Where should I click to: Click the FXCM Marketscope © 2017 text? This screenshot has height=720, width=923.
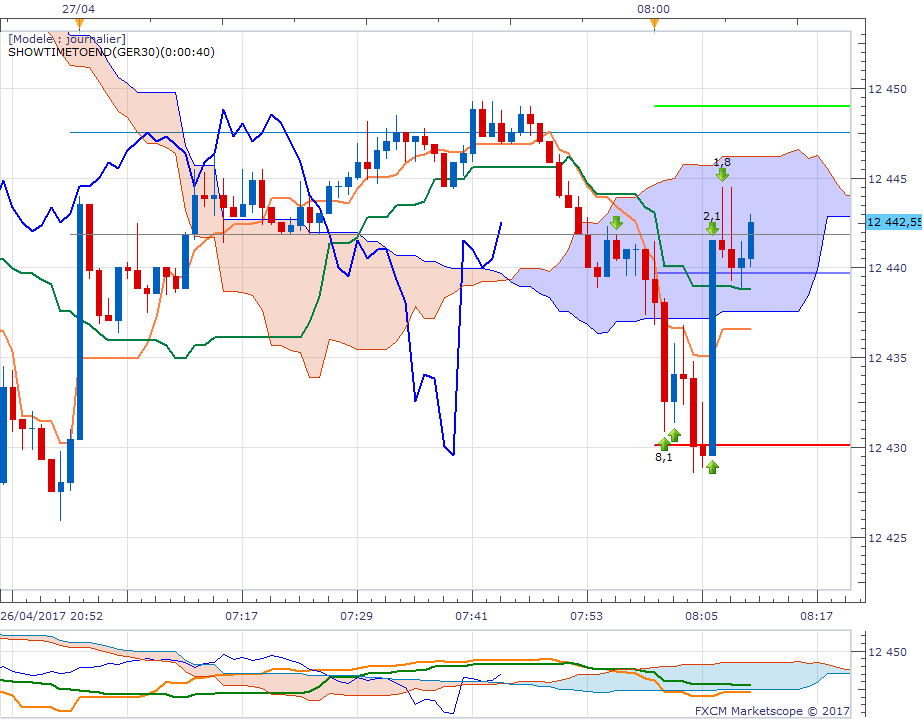[x=772, y=711]
